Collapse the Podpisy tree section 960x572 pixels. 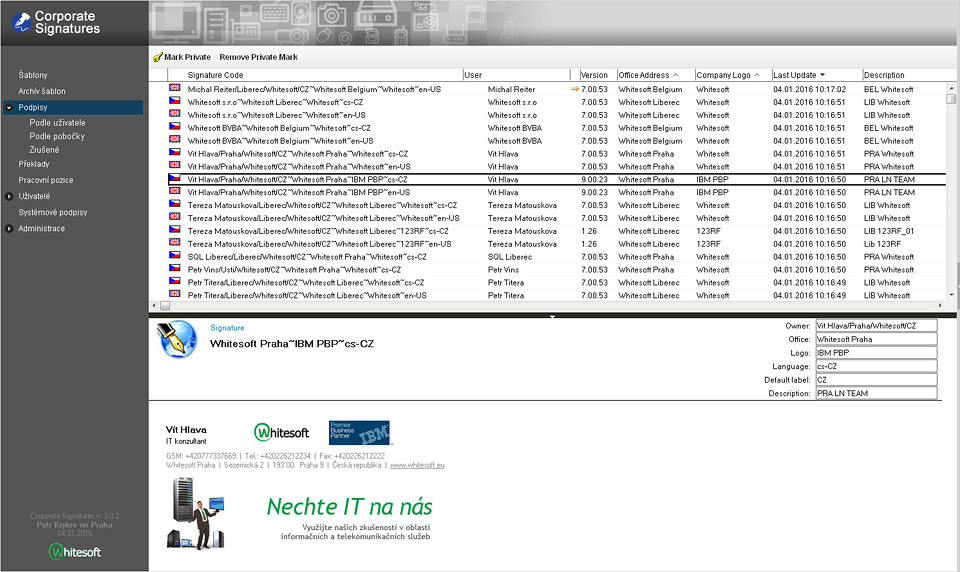pyautogui.click(x=8, y=108)
